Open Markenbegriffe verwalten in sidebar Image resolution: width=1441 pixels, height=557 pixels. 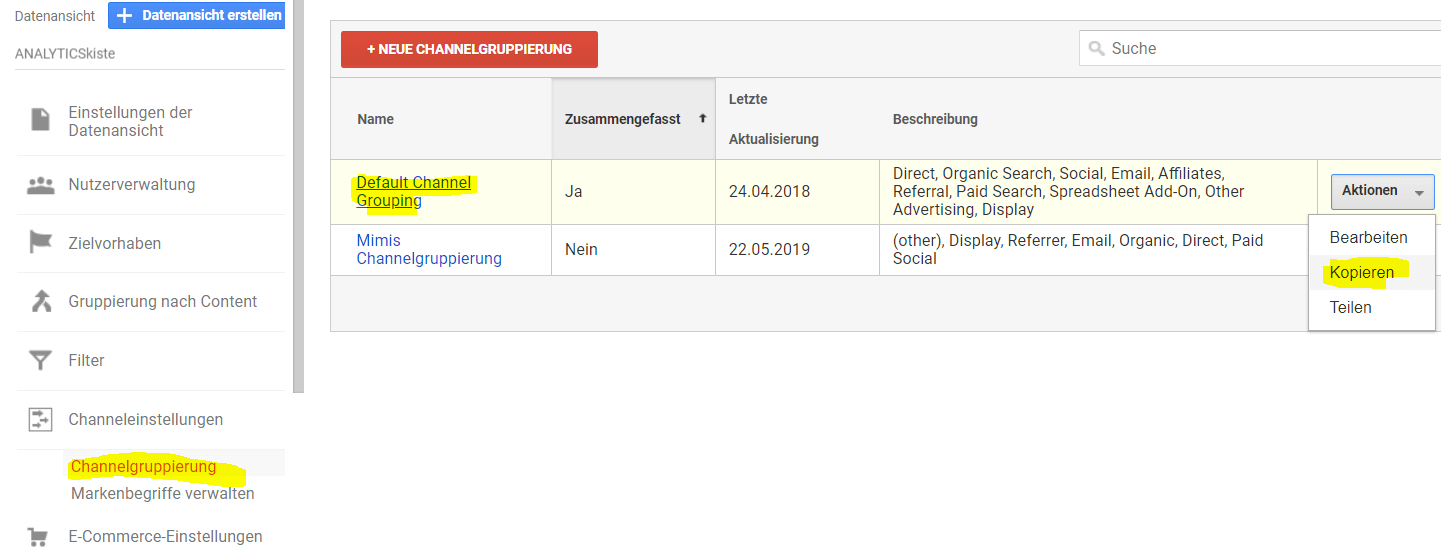pos(162,494)
